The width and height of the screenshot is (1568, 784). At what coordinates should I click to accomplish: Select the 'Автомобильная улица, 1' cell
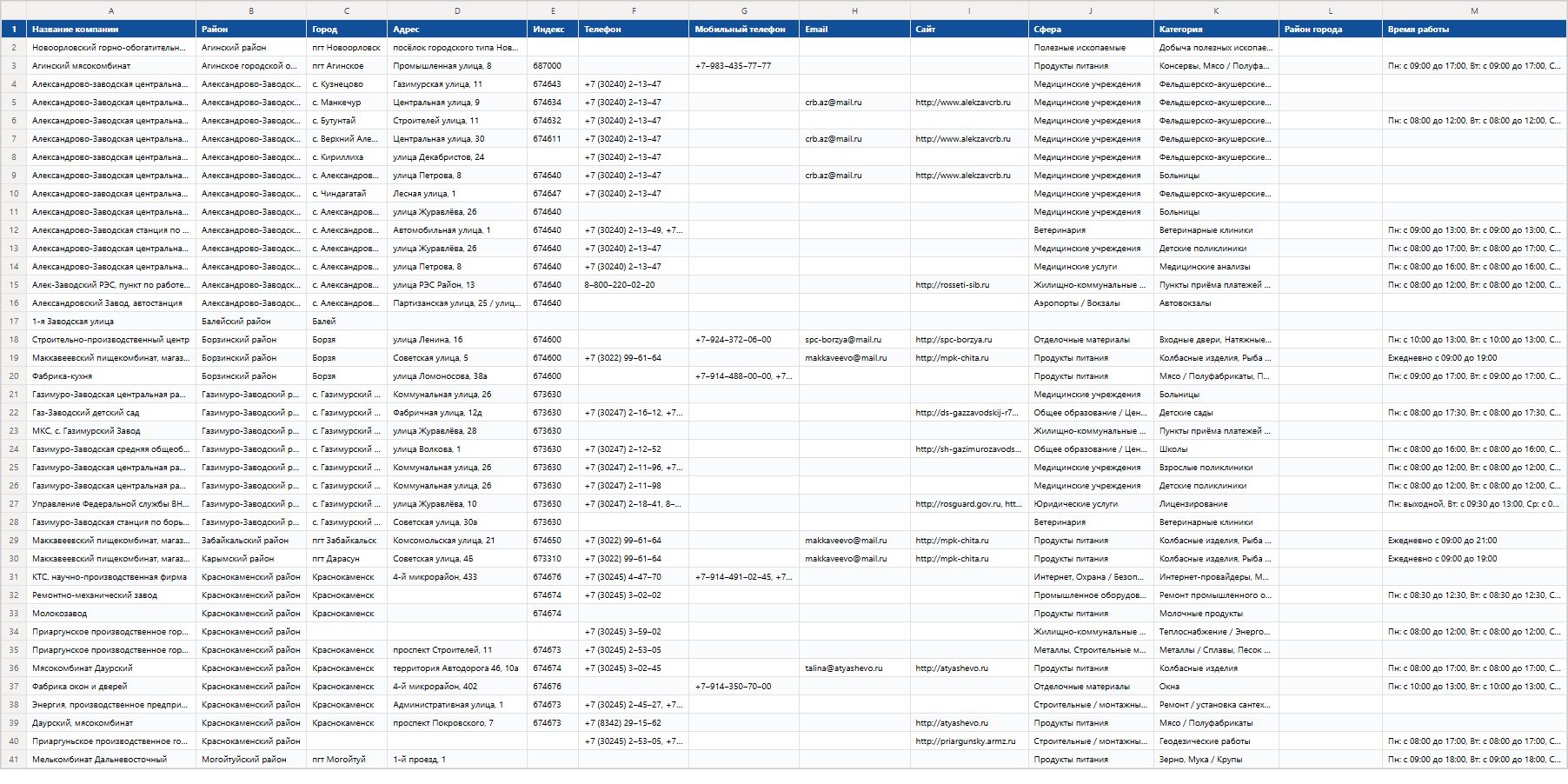click(x=457, y=230)
